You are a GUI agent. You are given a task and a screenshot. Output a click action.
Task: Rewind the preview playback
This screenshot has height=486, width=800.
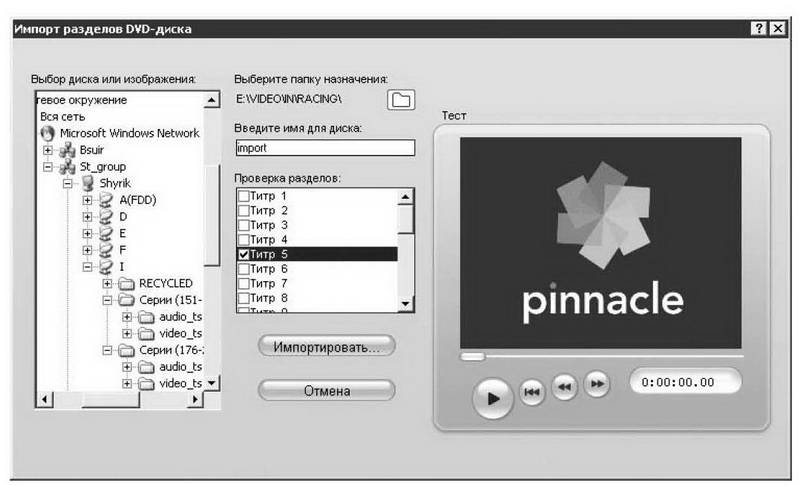point(564,387)
